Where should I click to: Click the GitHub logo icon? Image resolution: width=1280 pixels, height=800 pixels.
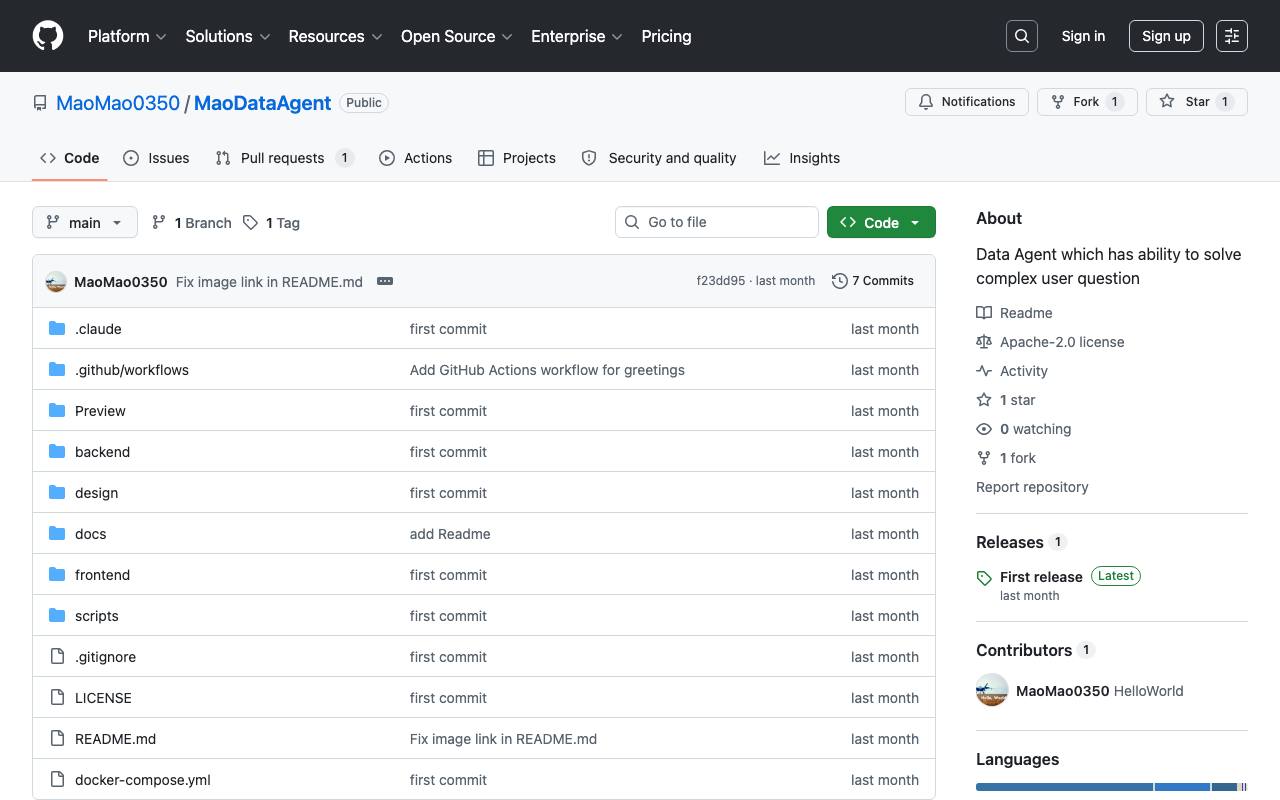48,36
